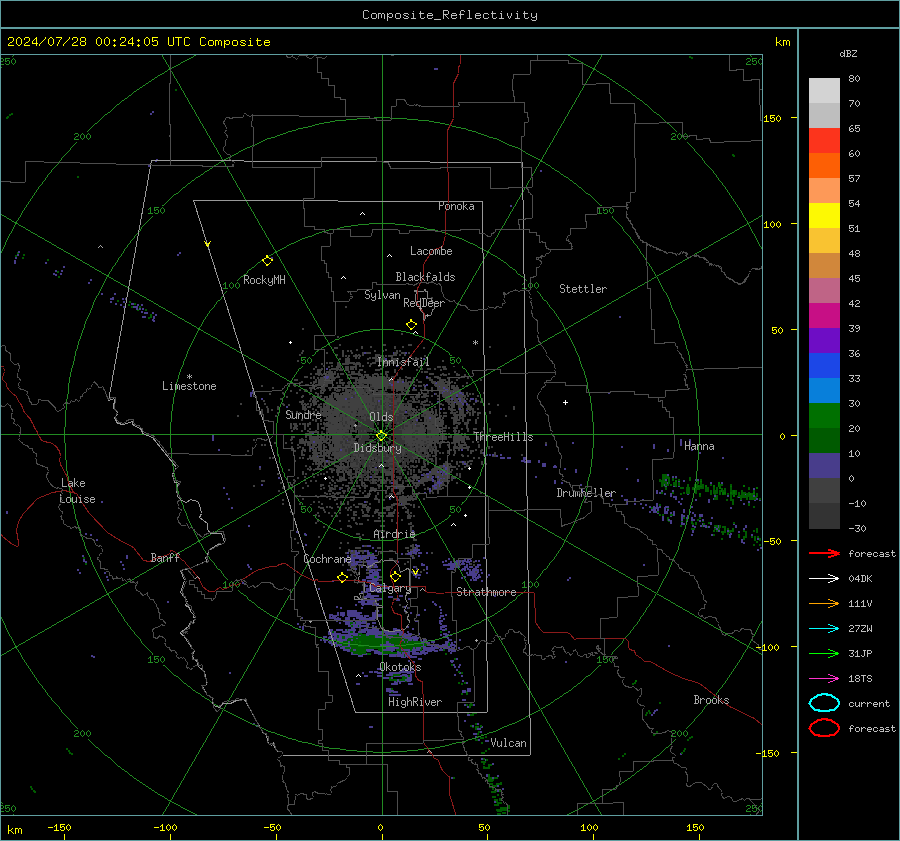Click yellow diamond marker below RedDeer
The image size is (900, 841).
(411, 325)
